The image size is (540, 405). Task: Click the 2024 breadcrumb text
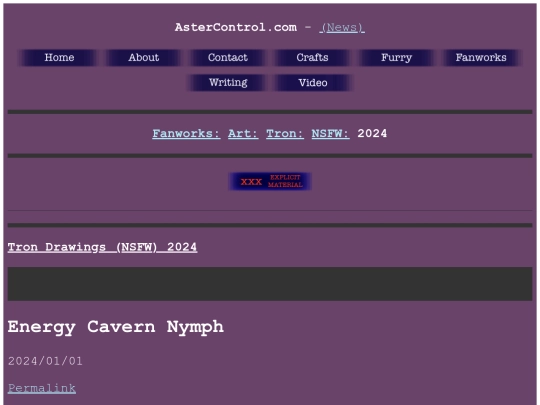click(372, 134)
